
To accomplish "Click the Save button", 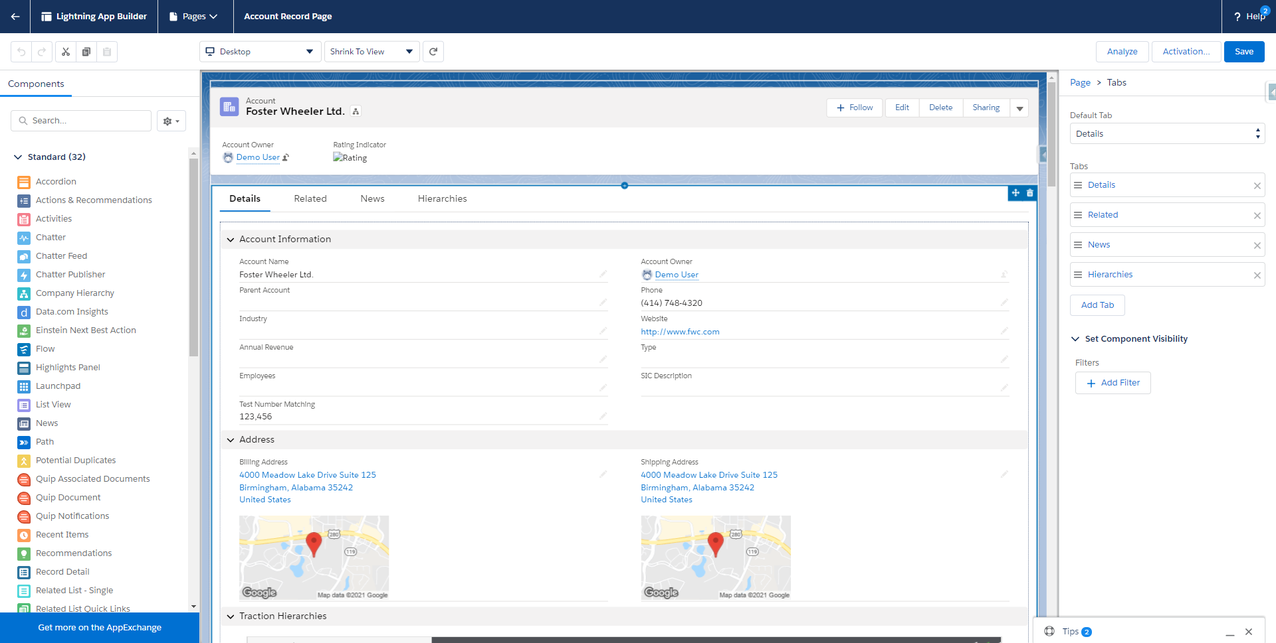I will pos(1244,52).
